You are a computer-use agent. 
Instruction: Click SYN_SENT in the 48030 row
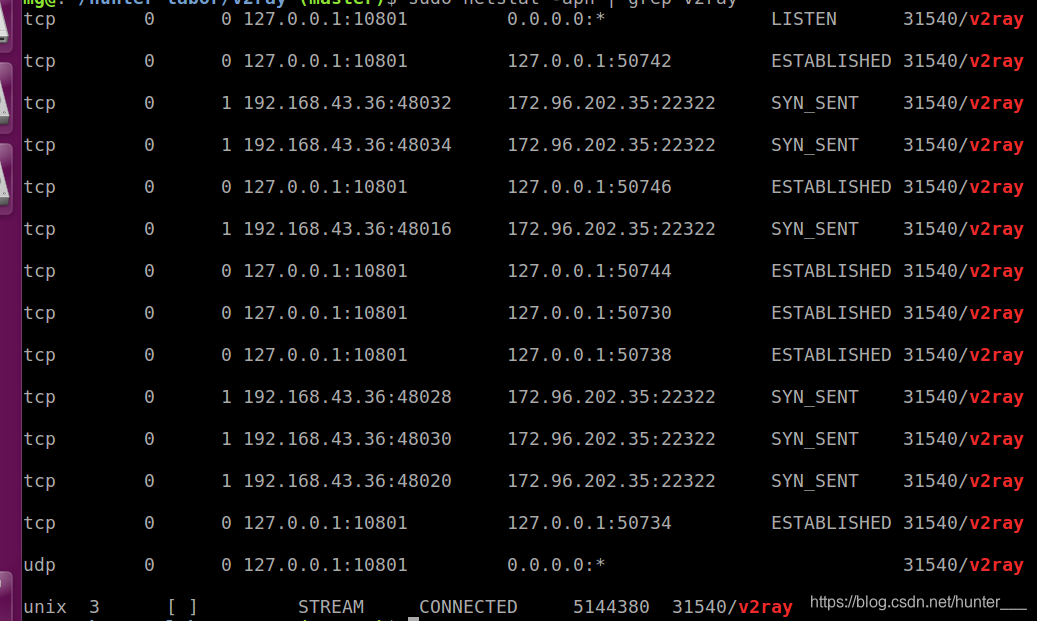815,439
